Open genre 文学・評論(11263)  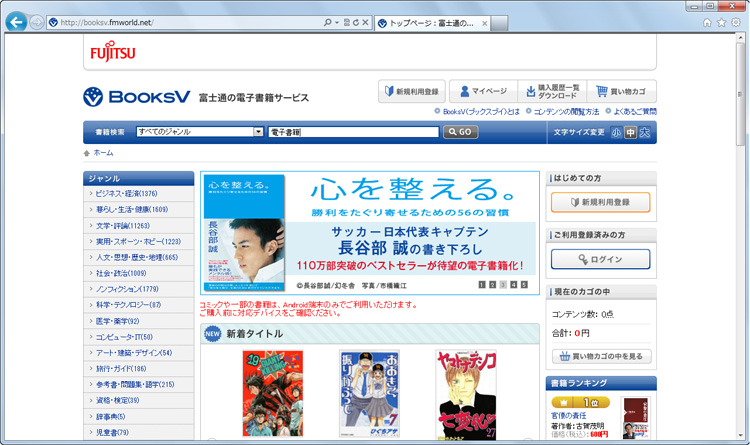(x=123, y=226)
